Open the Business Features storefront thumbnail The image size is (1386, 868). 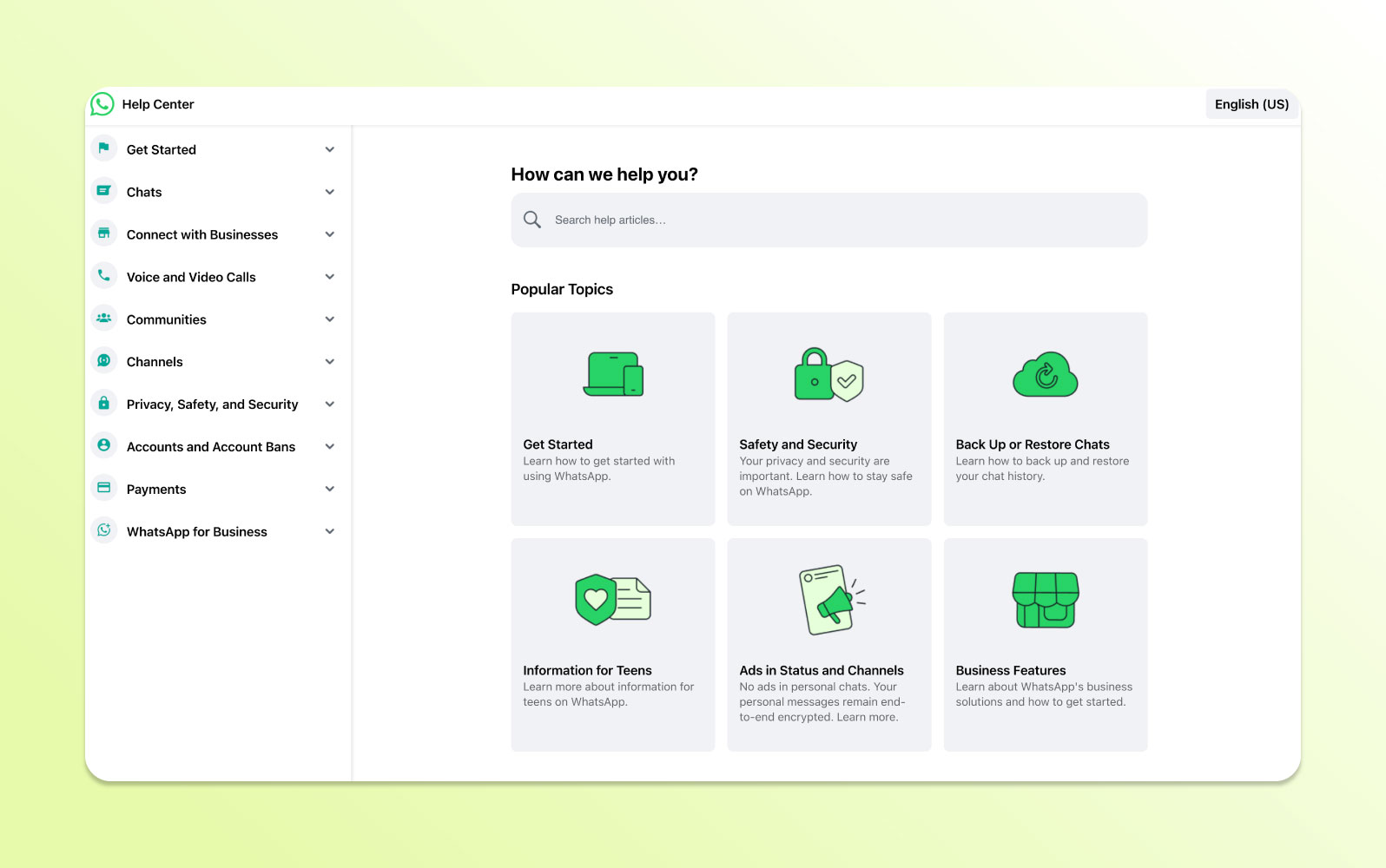pos(1046,600)
